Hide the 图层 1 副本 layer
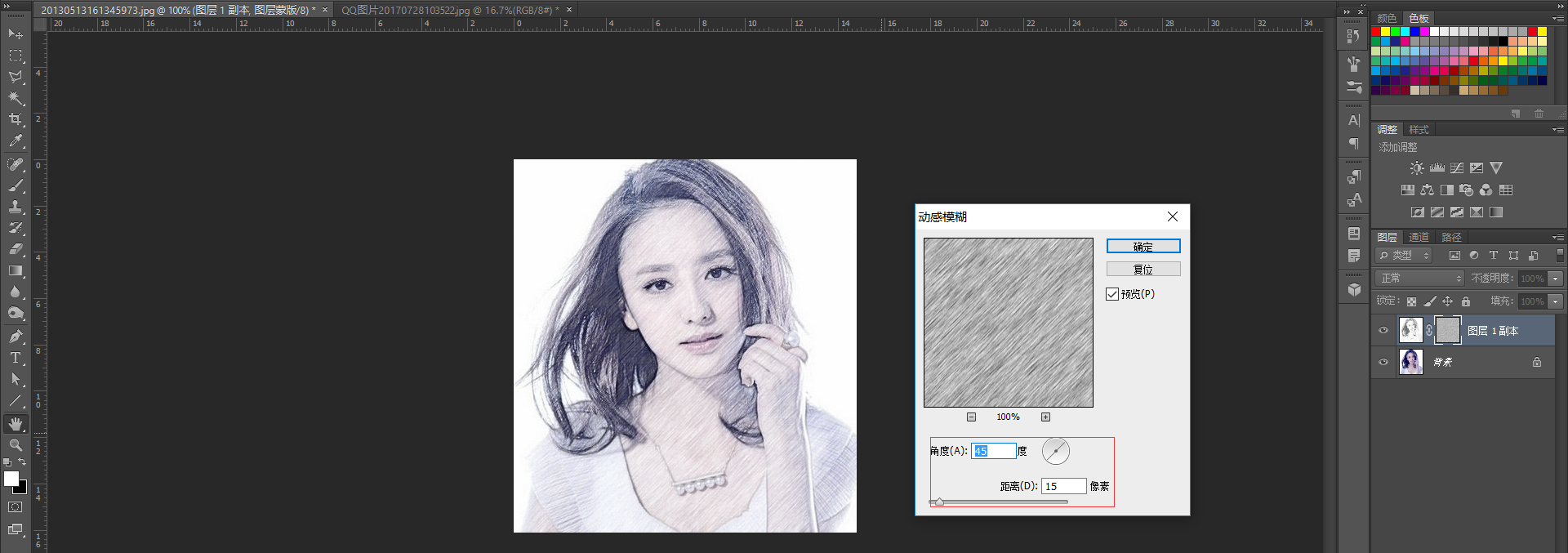Screen dimensions: 1568x553 pyautogui.click(x=1383, y=331)
